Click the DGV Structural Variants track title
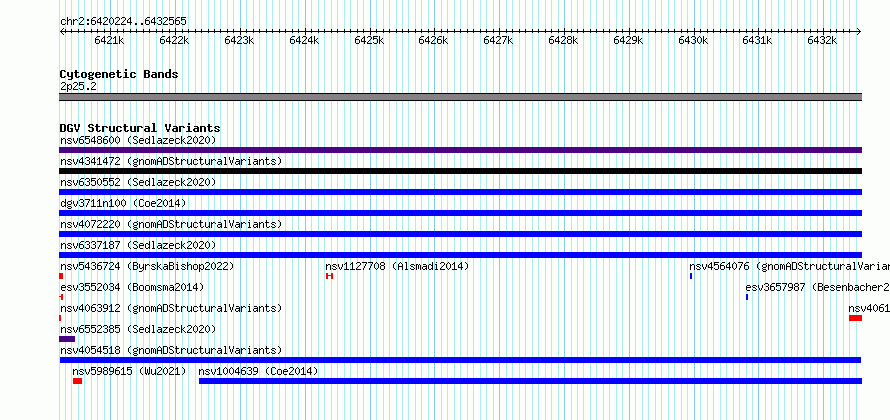Image resolution: width=890 pixels, height=420 pixels. point(140,128)
